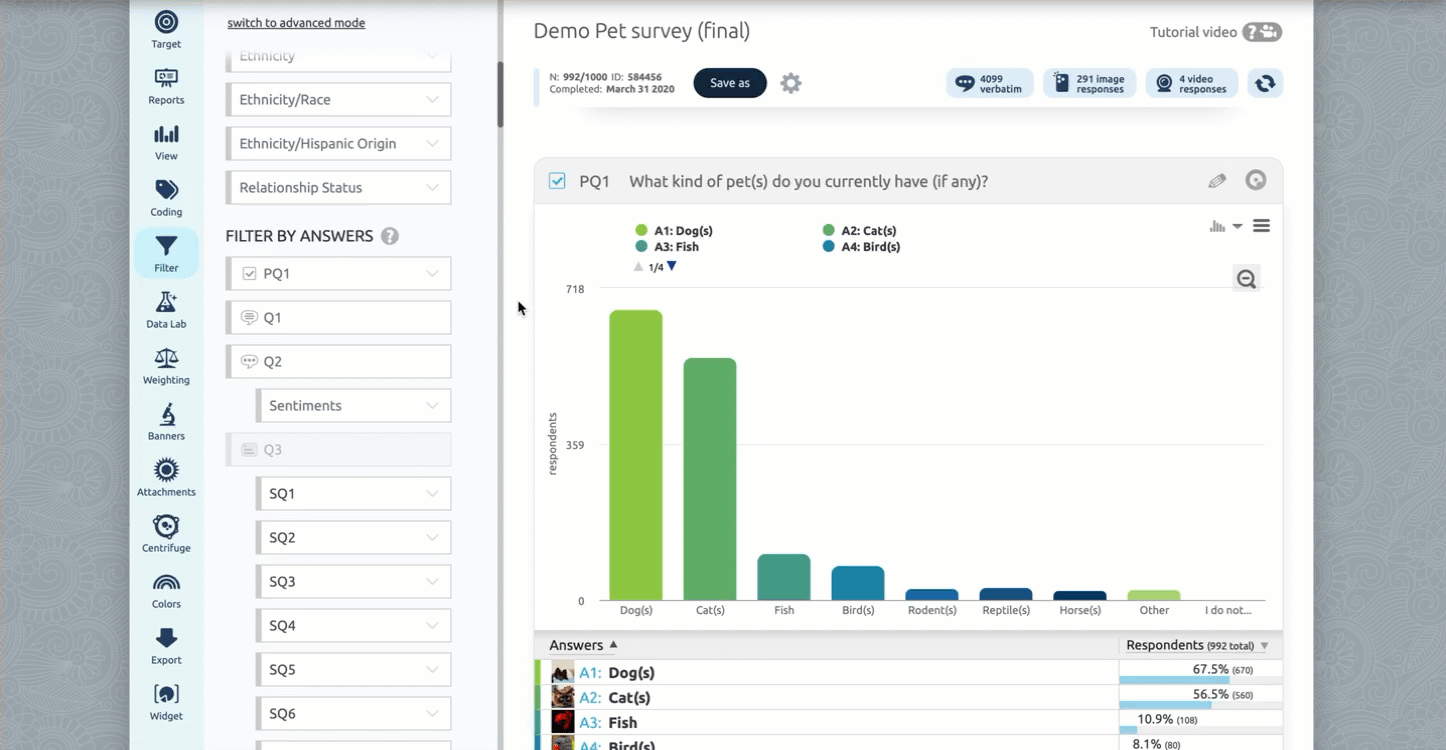Open the chart type dropdown
Viewport: 1446px width, 750px height.
click(1225, 227)
